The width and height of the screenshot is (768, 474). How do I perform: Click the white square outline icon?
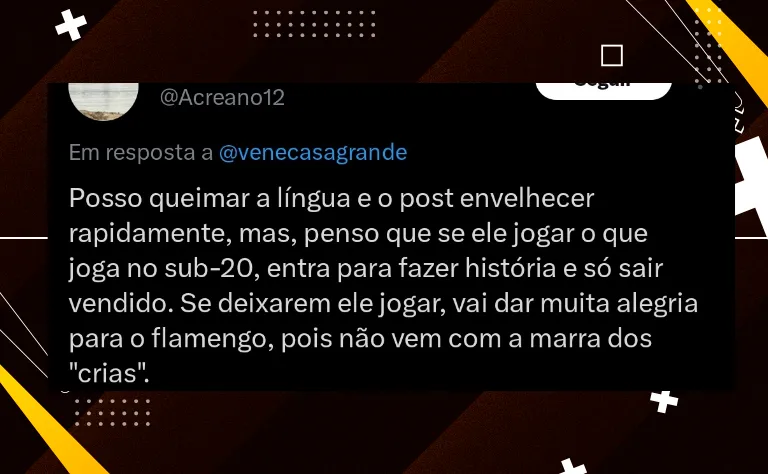(x=612, y=55)
